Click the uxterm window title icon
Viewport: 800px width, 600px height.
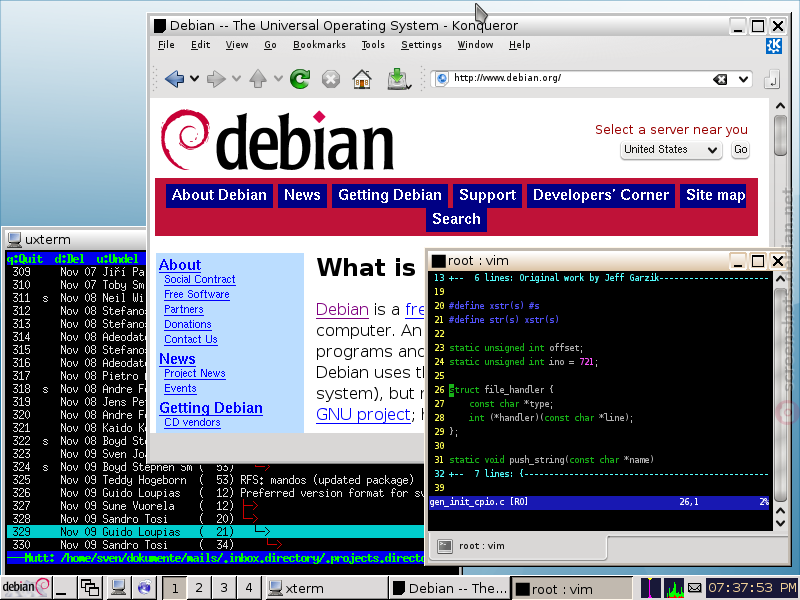[14, 239]
